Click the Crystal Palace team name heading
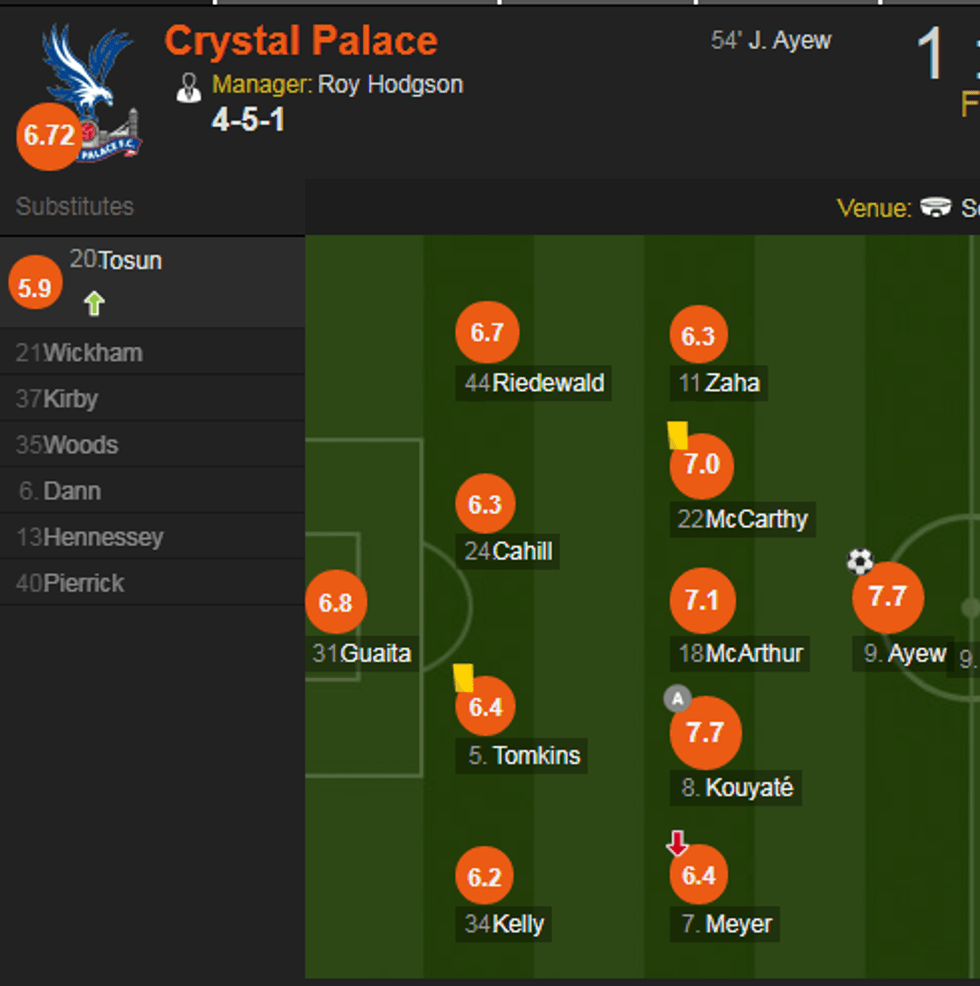 302,41
